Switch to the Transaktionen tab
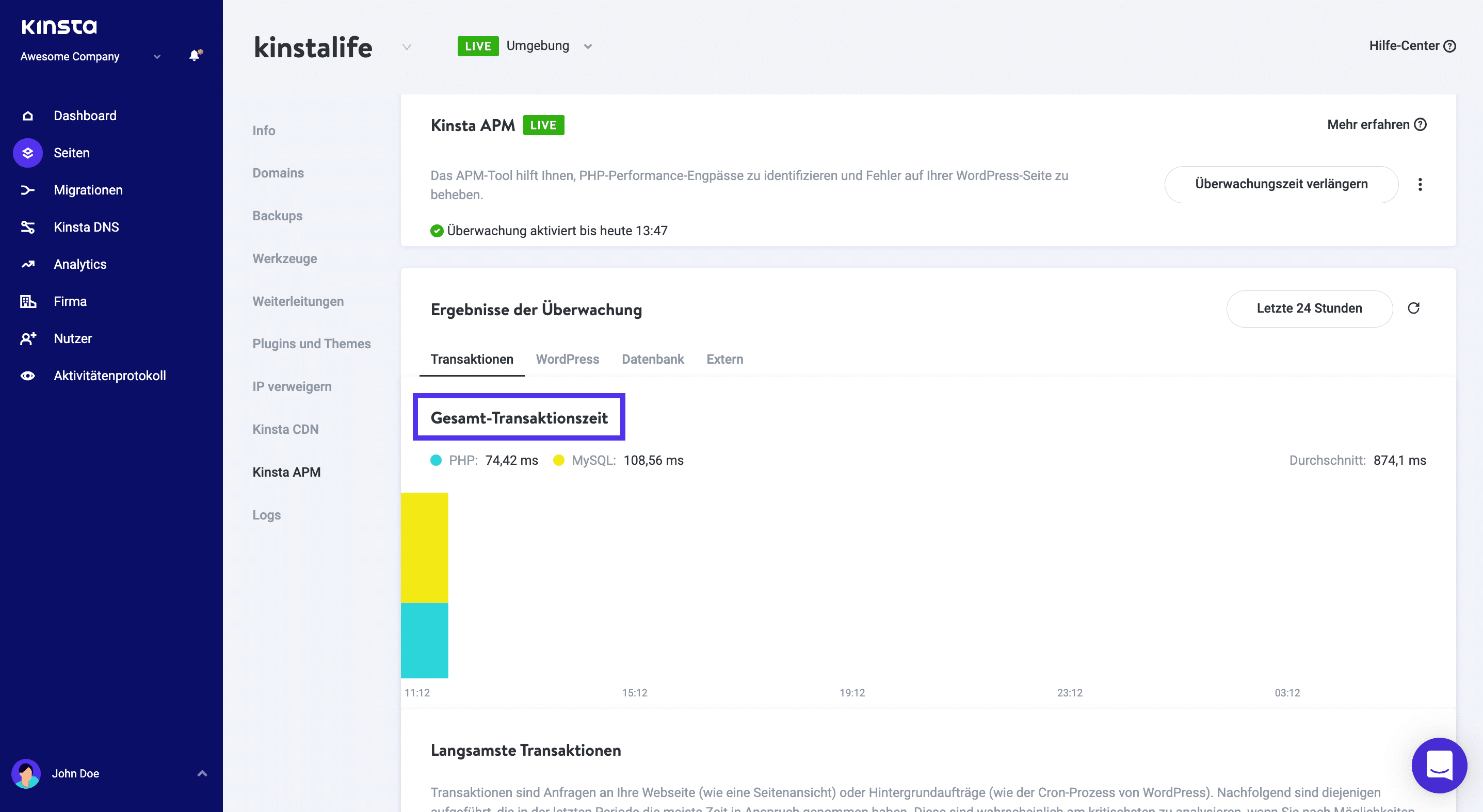1483x812 pixels. point(472,359)
